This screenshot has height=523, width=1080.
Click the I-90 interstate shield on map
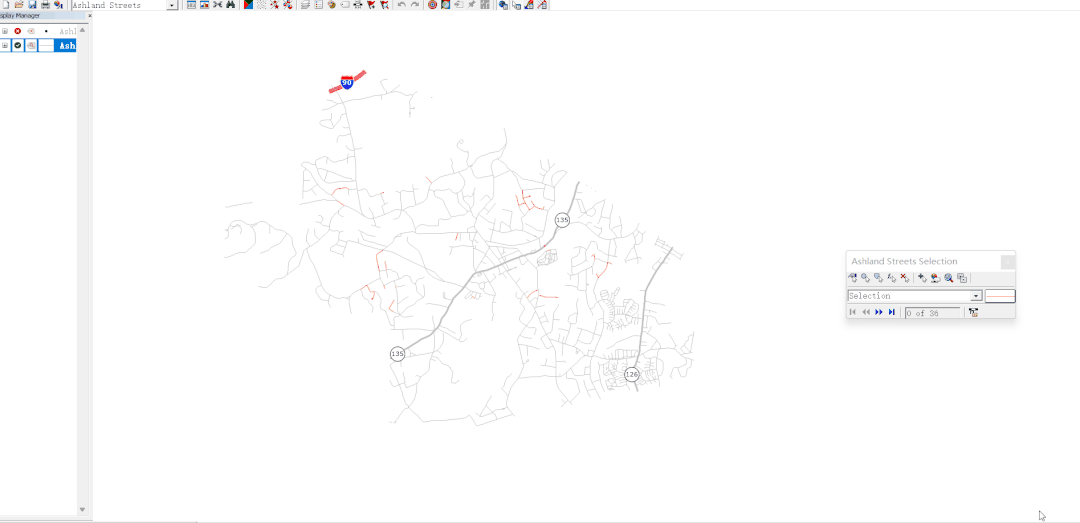pos(347,82)
